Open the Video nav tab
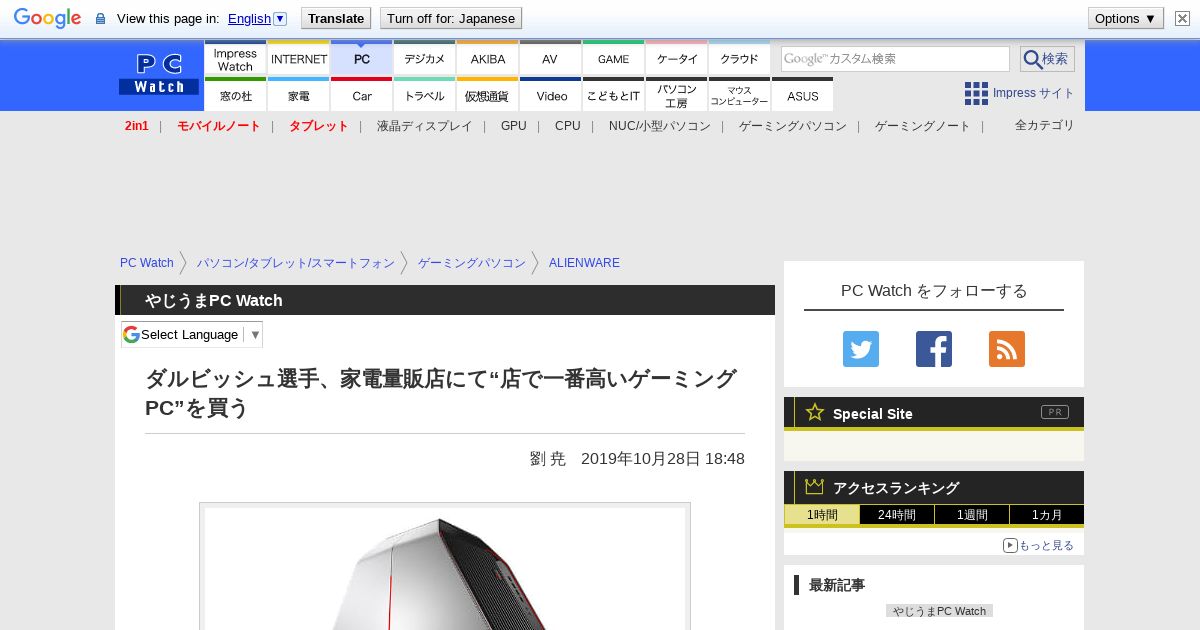 [551, 95]
